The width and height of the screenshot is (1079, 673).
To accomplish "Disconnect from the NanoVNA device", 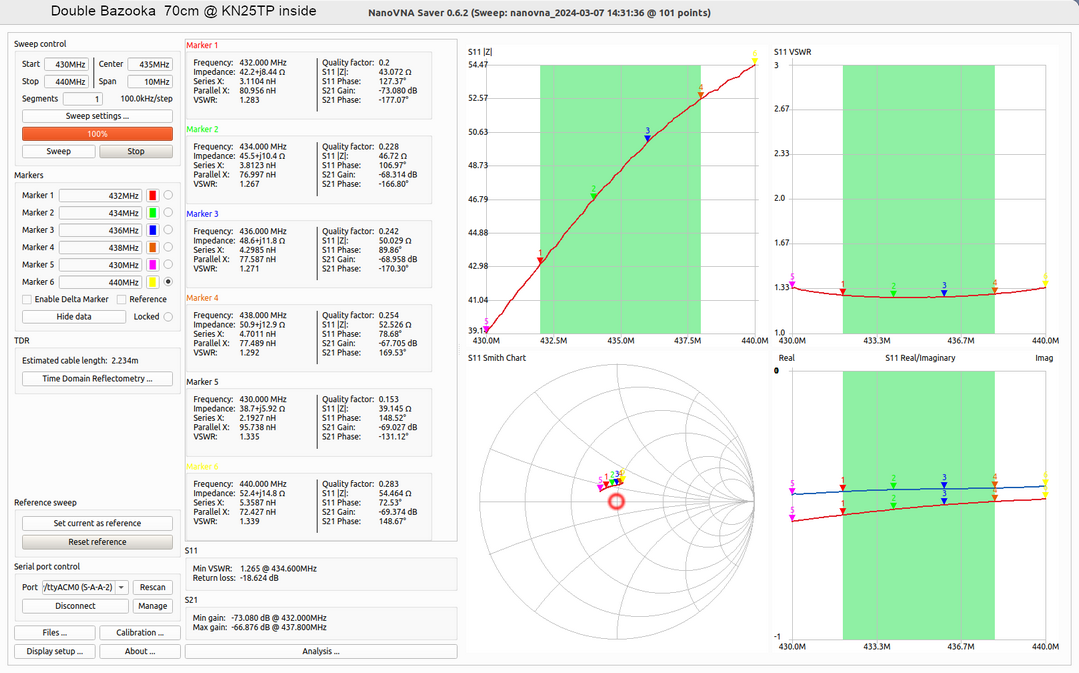I will coord(75,606).
